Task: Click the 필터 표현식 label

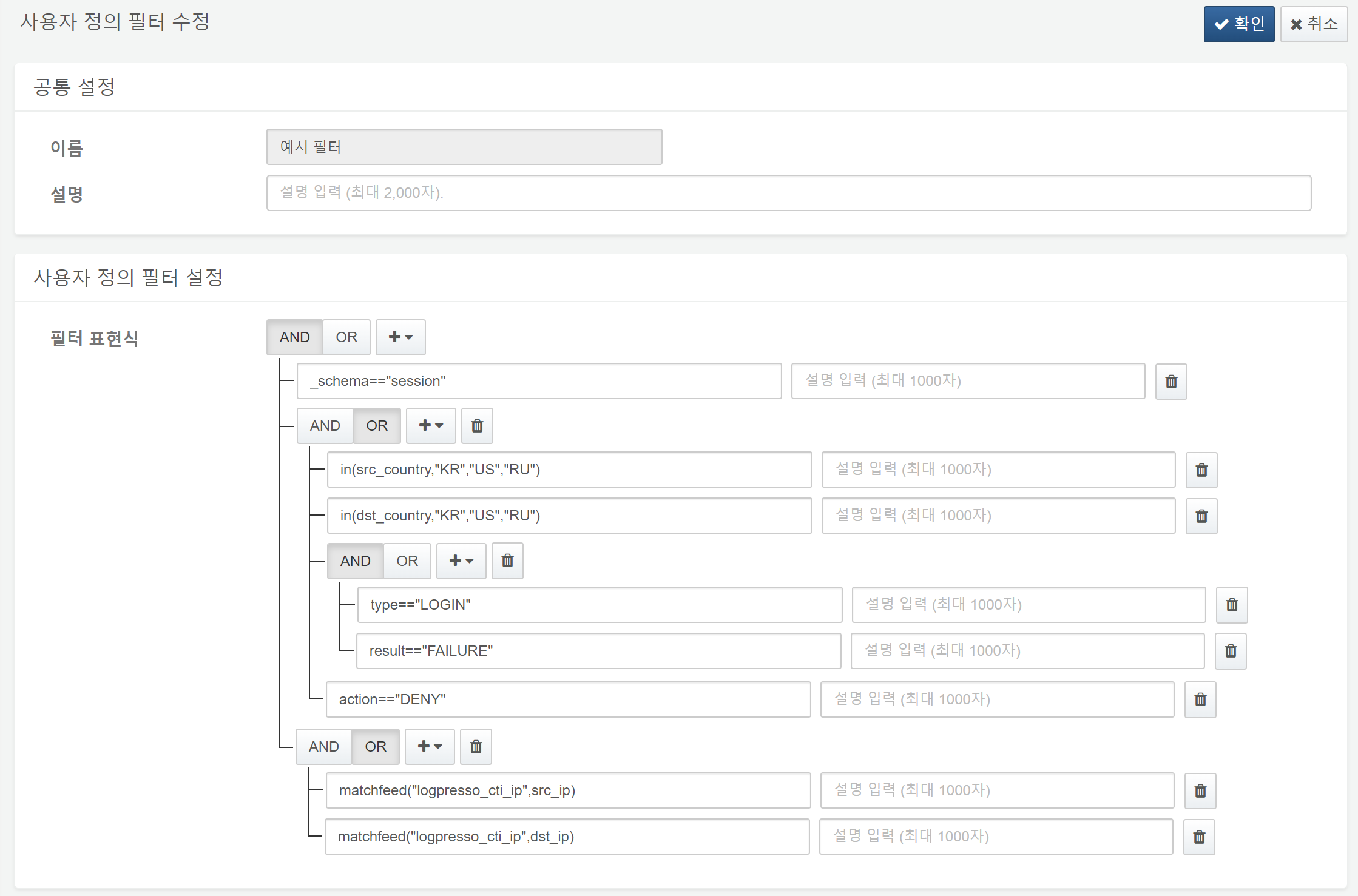Action: (x=94, y=339)
